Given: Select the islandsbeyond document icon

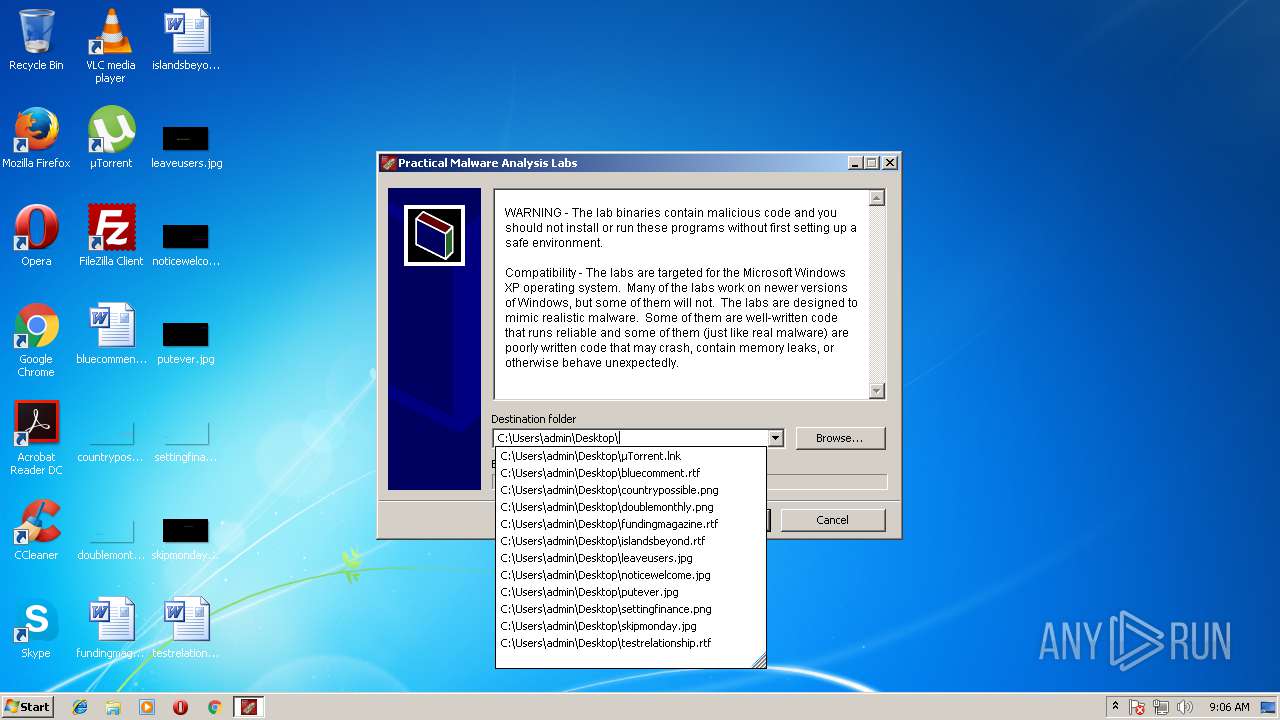Looking at the screenshot, I should click(186, 40).
